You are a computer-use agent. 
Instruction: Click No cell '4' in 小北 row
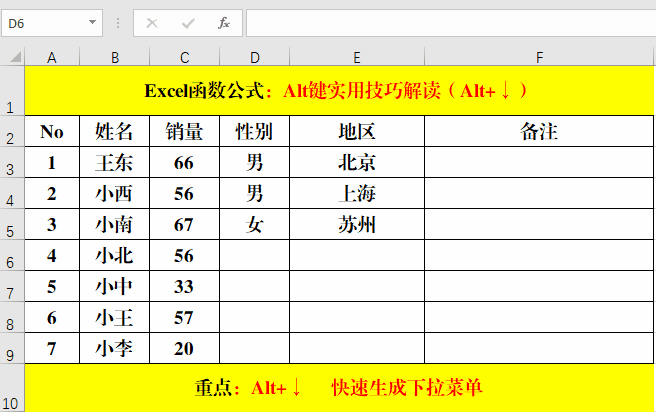coord(52,255)
